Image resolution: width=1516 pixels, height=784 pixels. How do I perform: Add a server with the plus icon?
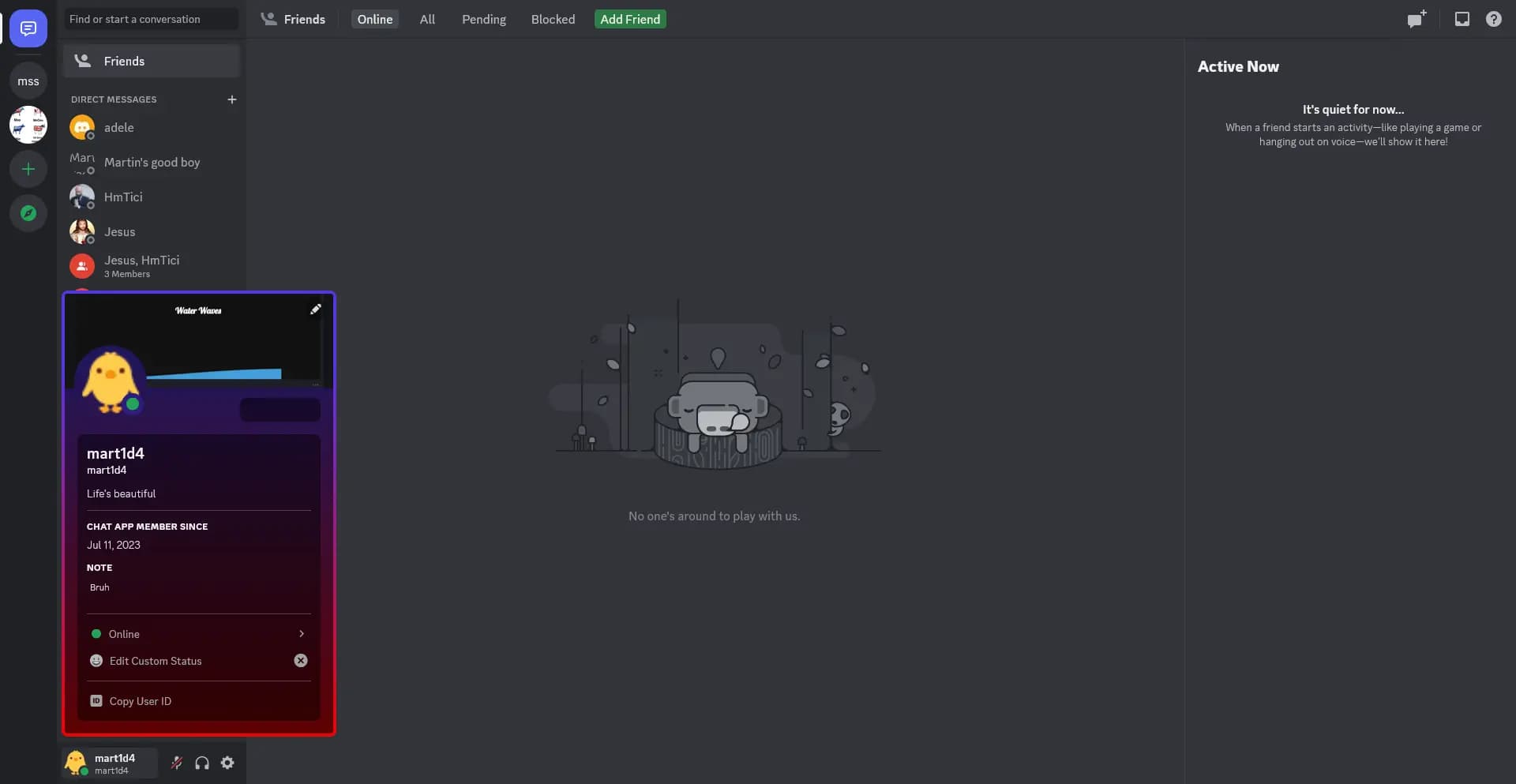point(28,169)
